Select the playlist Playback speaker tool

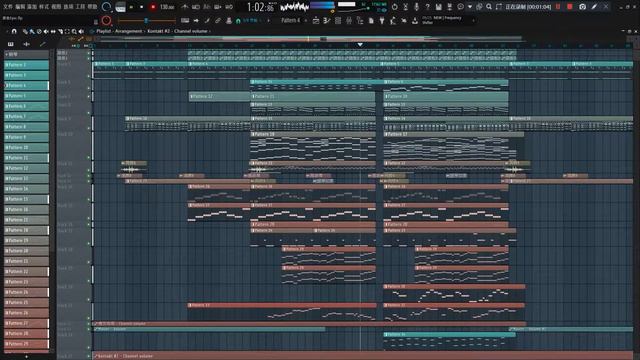(81, 31)
